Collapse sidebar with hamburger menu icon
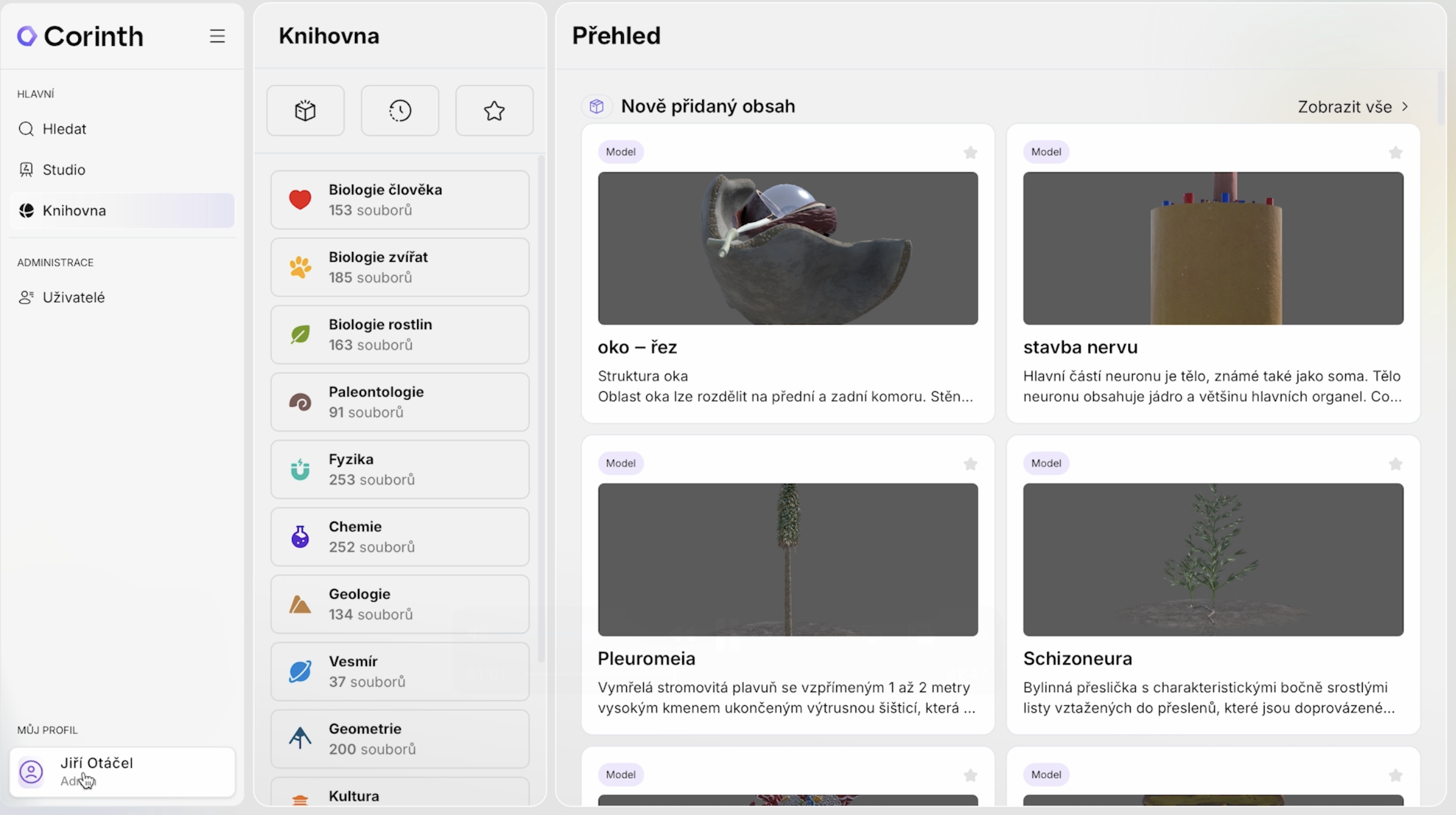 217,36
